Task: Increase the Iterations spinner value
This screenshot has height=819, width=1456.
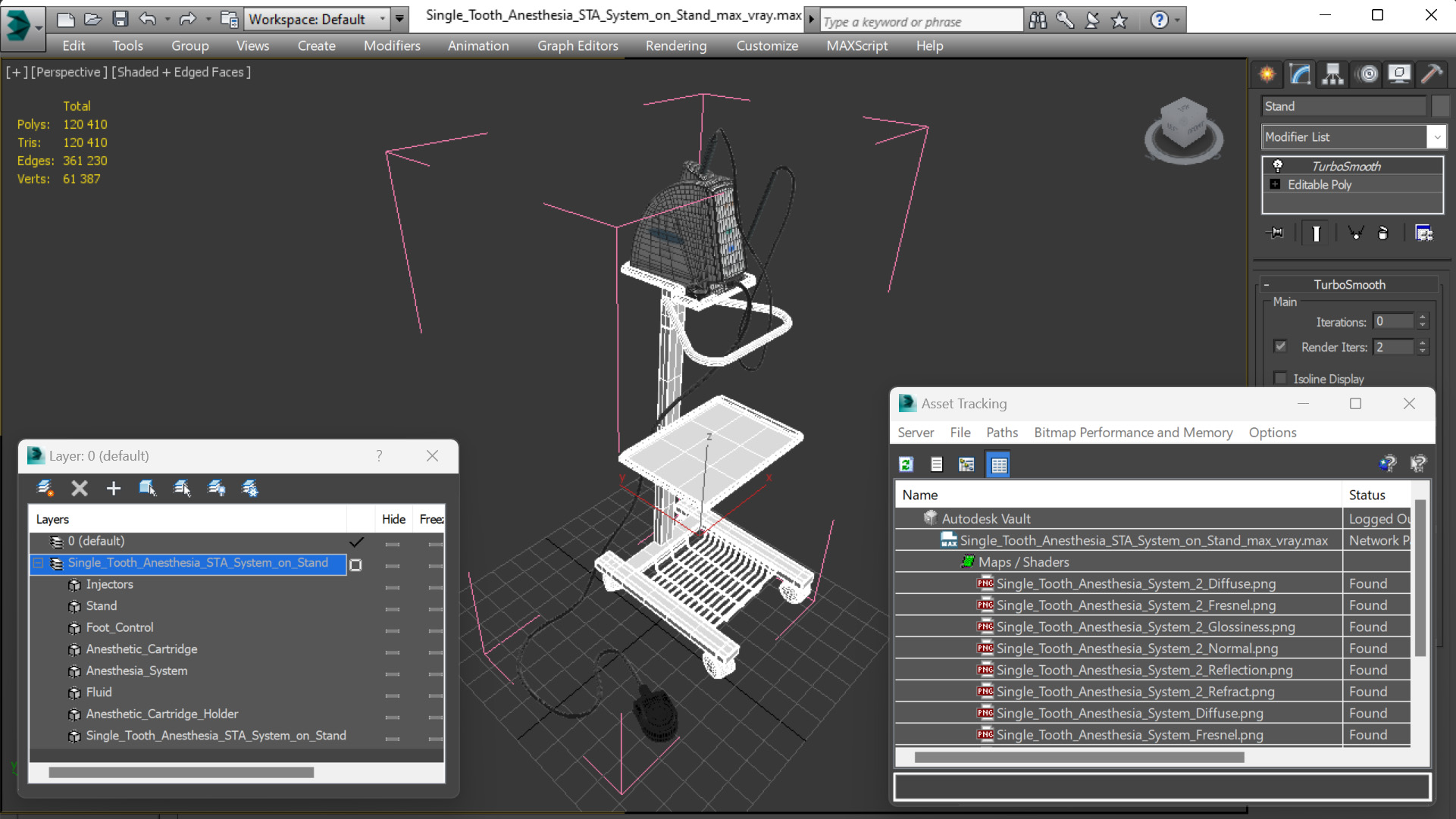Action: click(1423, 317)
